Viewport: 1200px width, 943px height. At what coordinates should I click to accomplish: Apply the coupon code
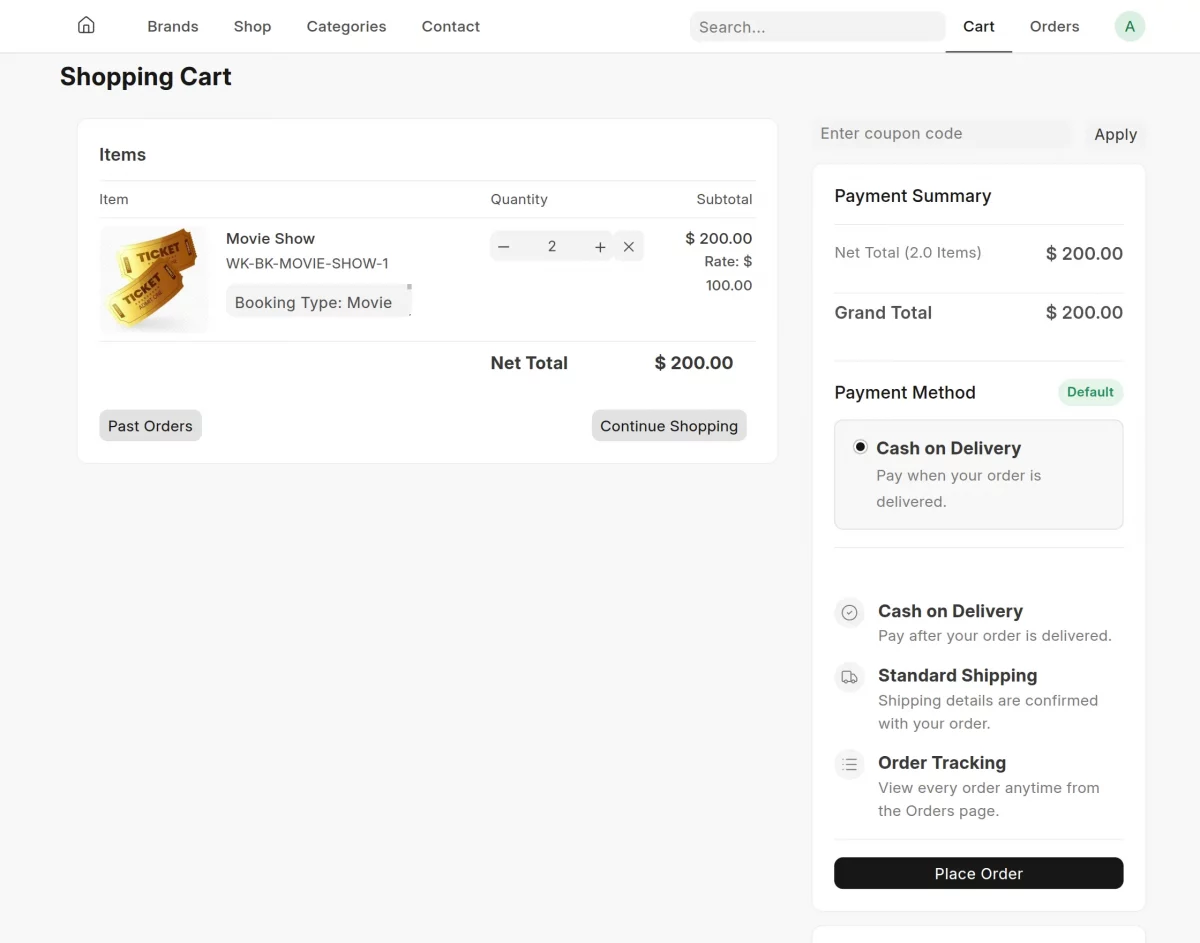click(1115, 134)
